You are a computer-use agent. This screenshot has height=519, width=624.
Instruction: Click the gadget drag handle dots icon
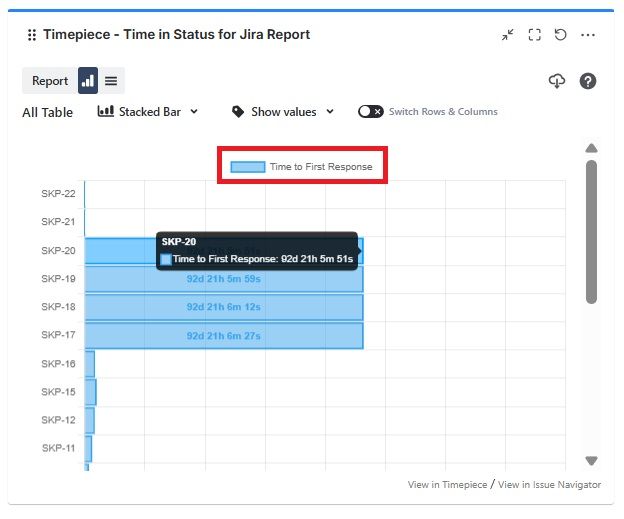click(32, 35)
